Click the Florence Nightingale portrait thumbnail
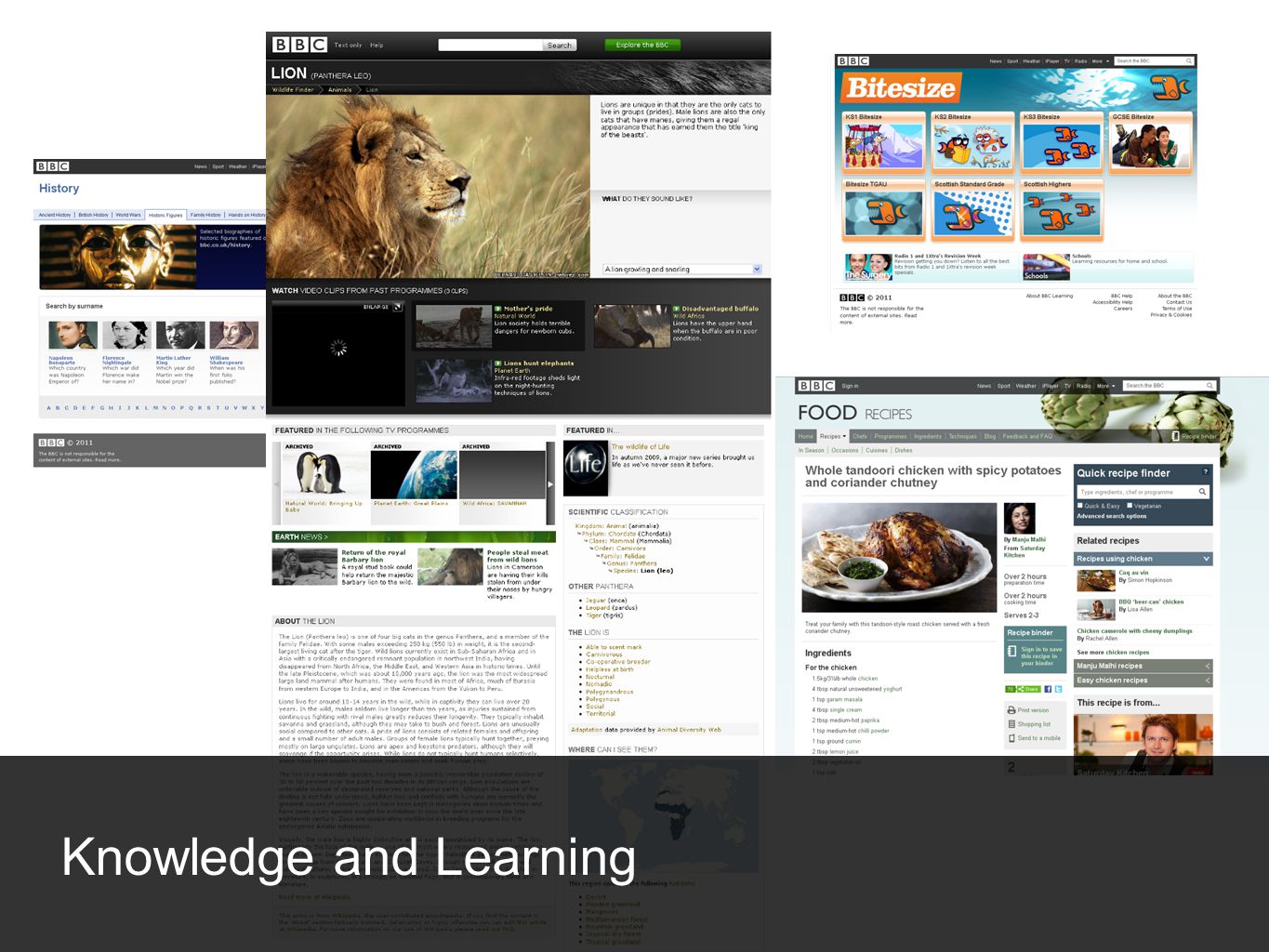This screenshot has height=952, width=1269. [x=126, y=335]
